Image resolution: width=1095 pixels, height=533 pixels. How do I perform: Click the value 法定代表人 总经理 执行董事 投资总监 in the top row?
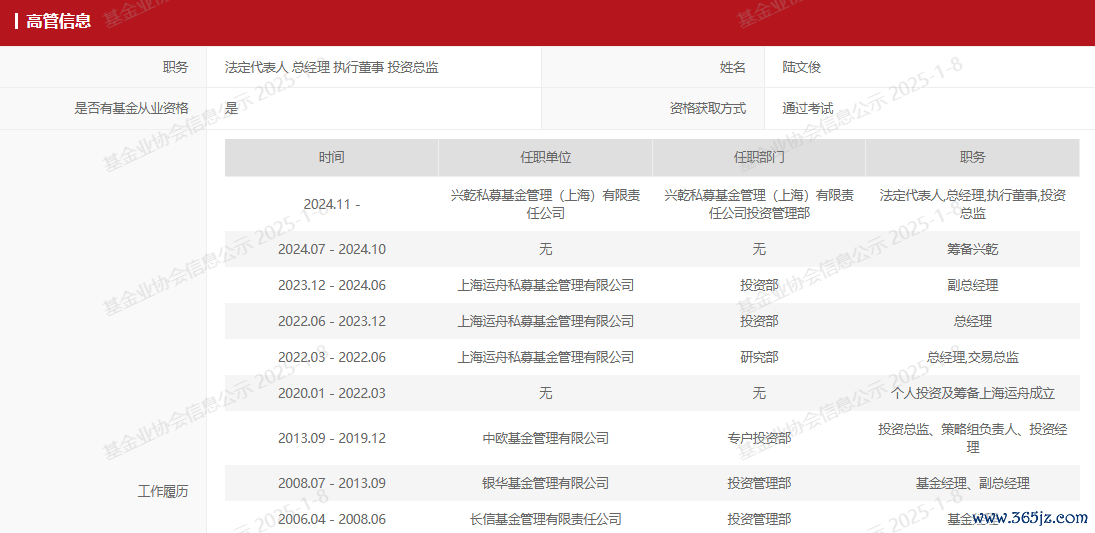[332, 67]
